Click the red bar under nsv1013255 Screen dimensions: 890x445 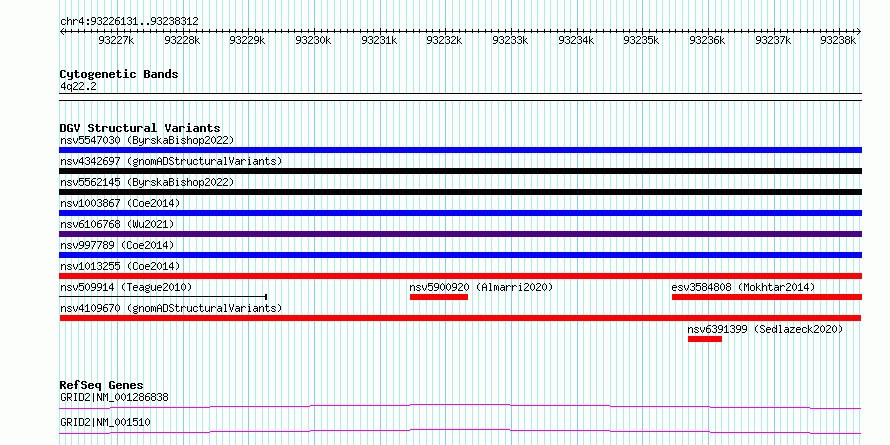pos(460,276)
